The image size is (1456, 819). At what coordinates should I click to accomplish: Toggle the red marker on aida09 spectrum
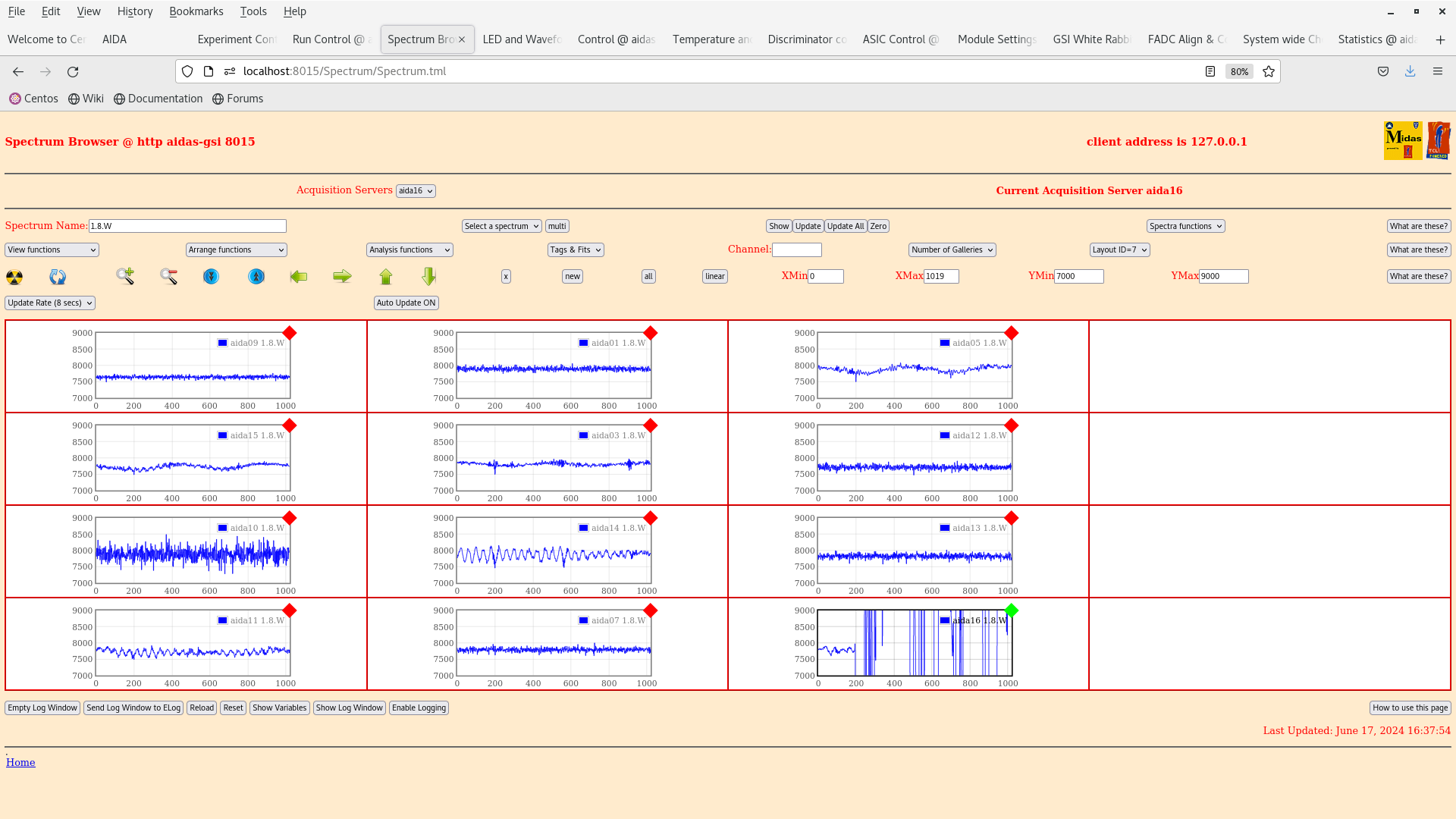[x=290, y=333]
